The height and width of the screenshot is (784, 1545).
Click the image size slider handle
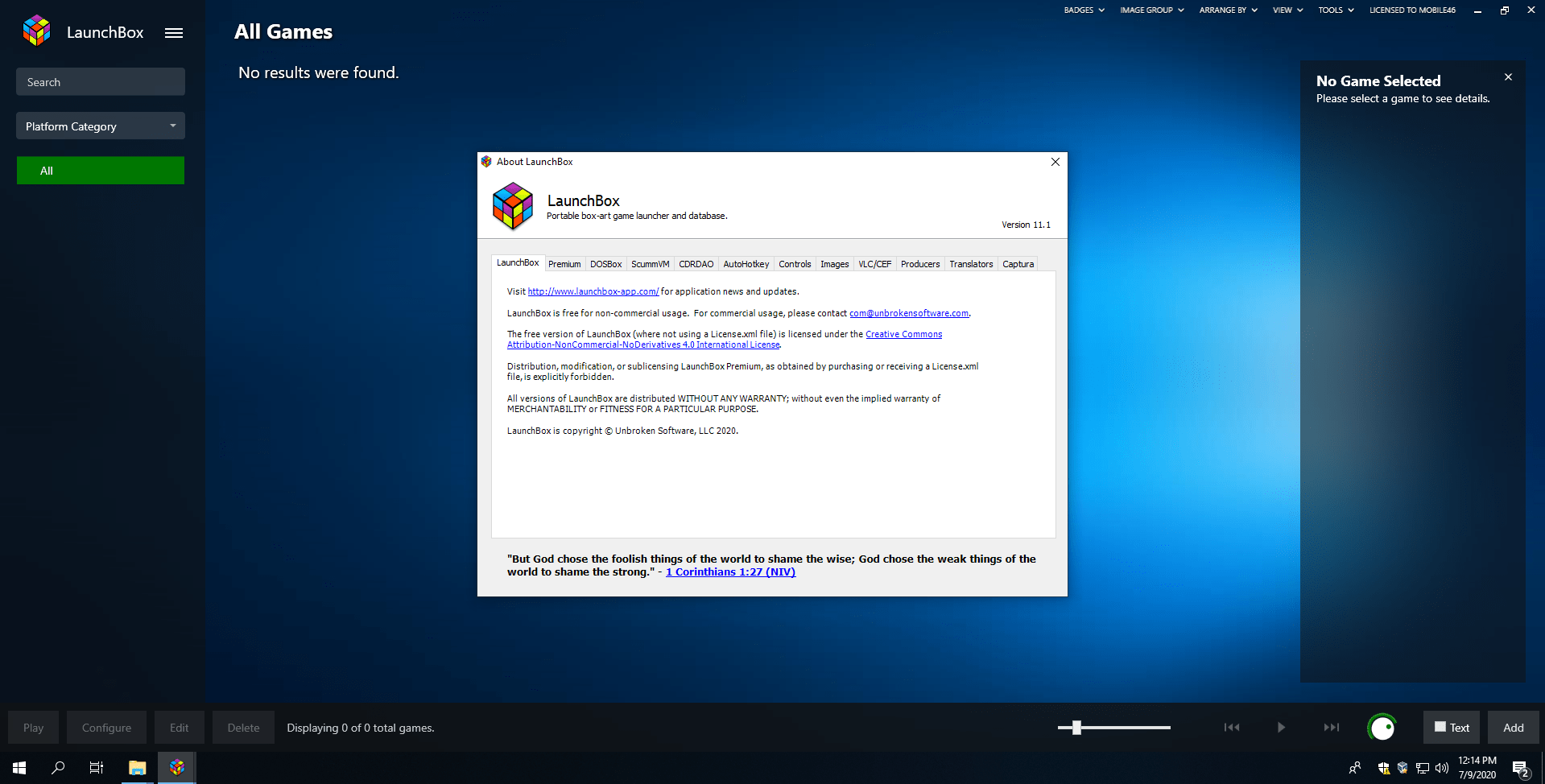pyautogui.click(x=1076, y=728)
